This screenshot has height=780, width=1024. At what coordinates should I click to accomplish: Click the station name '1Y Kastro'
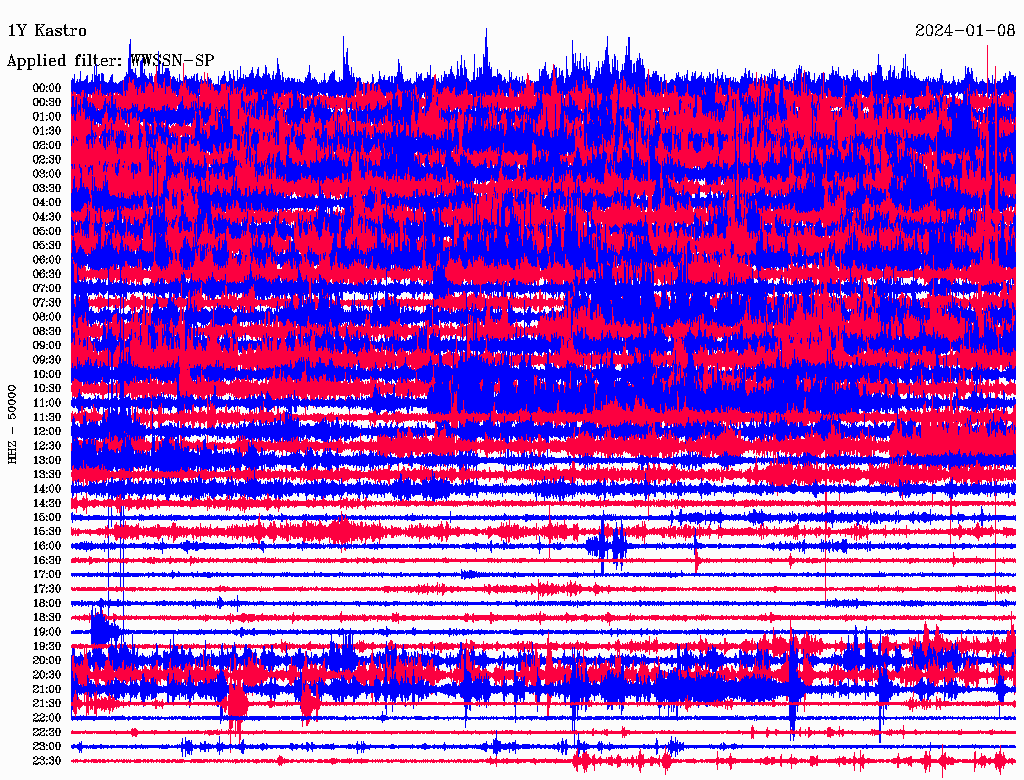[x=46, y=31]
